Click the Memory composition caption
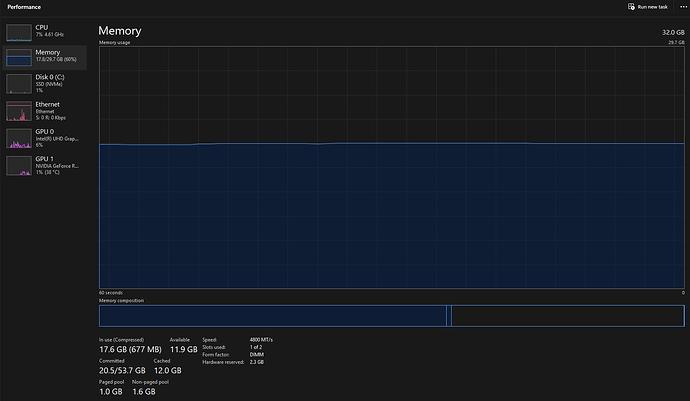The width and height of the screenshot is (690, 401). pos(121,301)
